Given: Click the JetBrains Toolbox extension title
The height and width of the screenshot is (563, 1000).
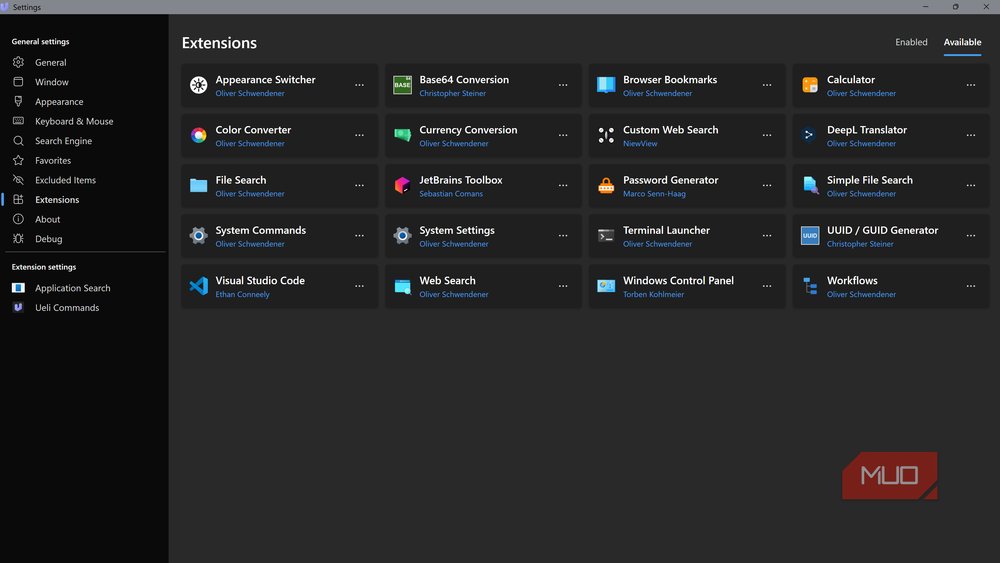Looking at the screenshot, I should [460, 180].
